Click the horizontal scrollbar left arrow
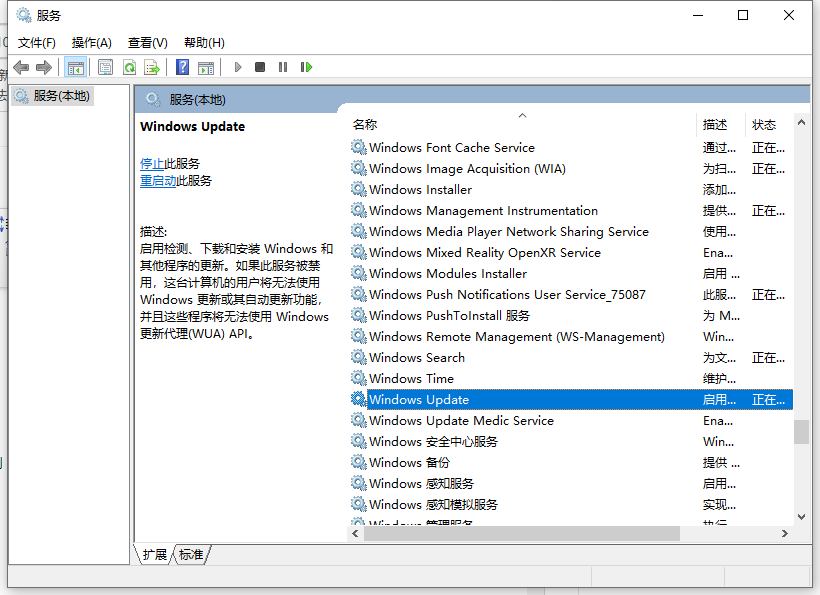 pyautogui.click(x=356, y=533)
